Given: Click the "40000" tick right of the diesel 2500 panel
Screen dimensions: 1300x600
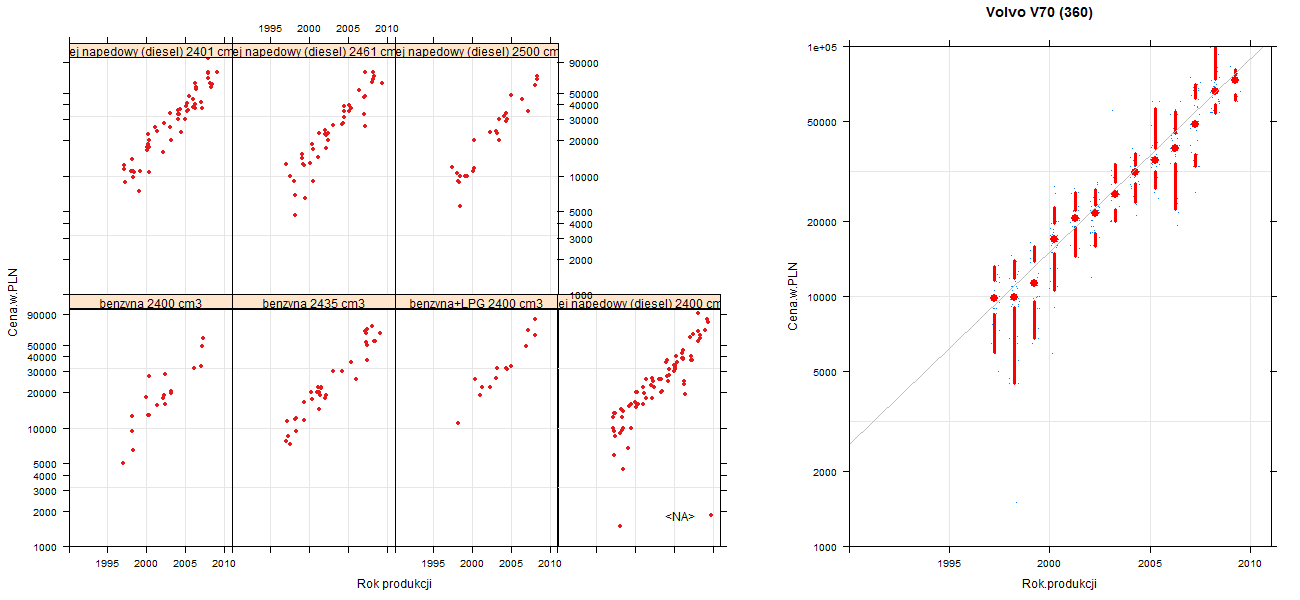Looking at the screenshot, I should pyautogui.click(x=584, y=105).
